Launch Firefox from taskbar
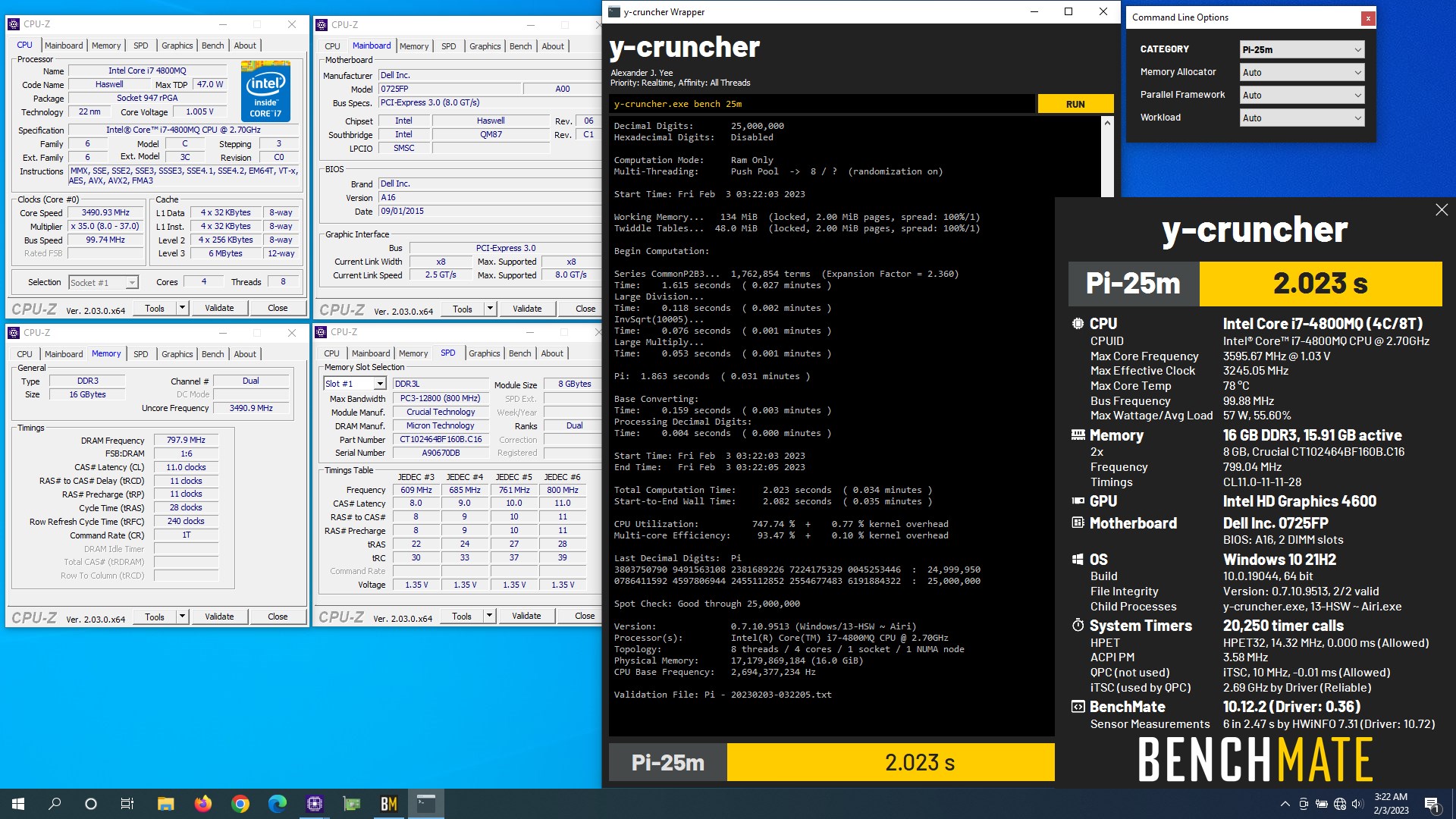This screenshot has height=819, width=1456. pyautogui.click(x=203, y=804)
